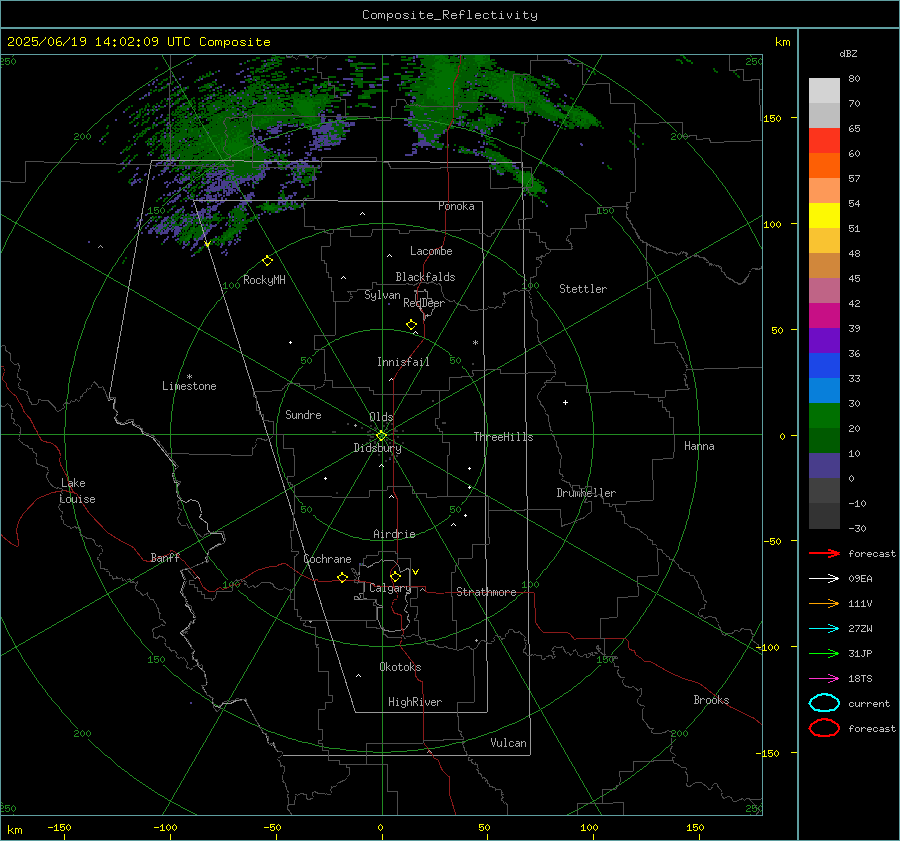Click the Ponoka label
The height and width of the screenshot is (841, 900).
coord(456,206)
